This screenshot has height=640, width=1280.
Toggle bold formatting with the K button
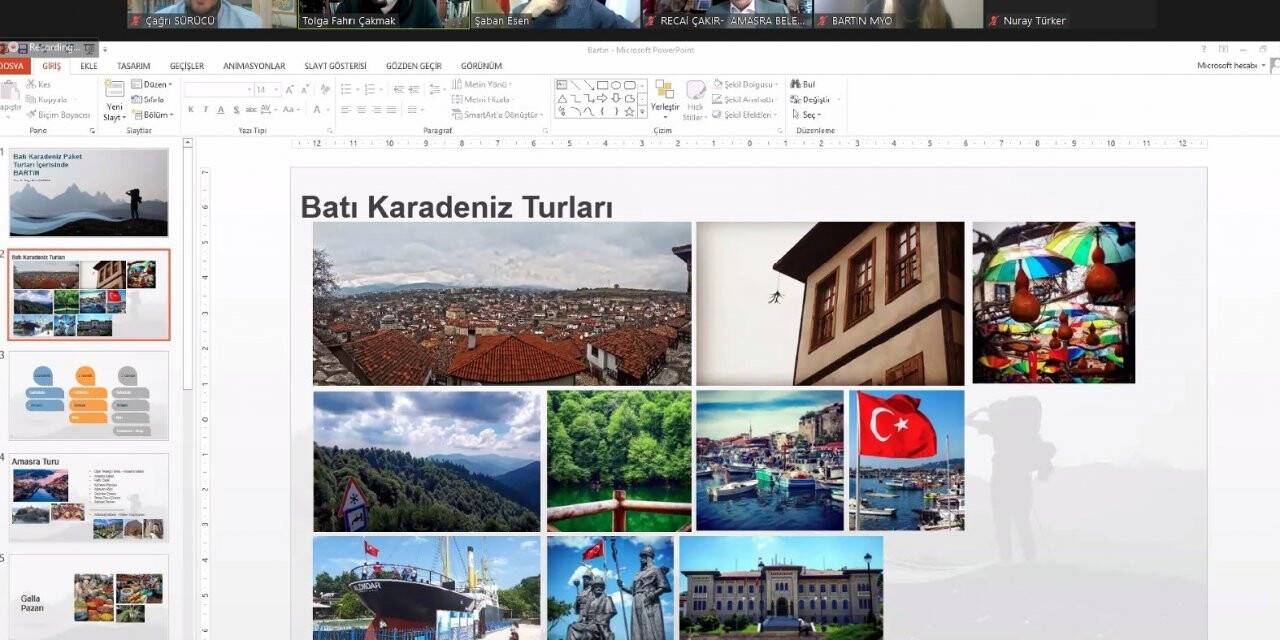(x=191, y=108)
